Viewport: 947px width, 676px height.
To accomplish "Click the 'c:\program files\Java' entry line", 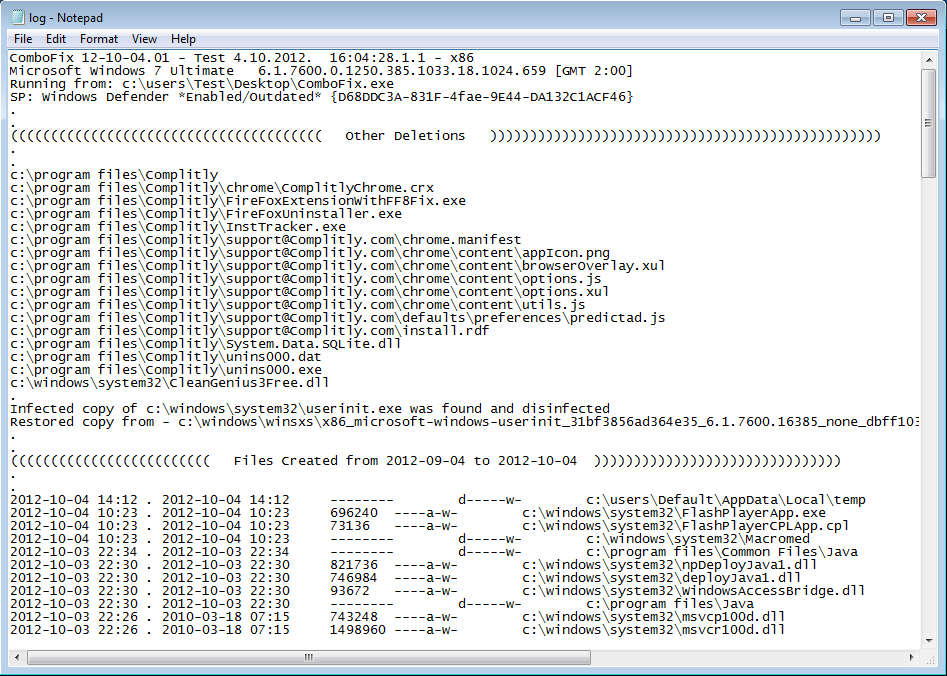I will [382, 604].
